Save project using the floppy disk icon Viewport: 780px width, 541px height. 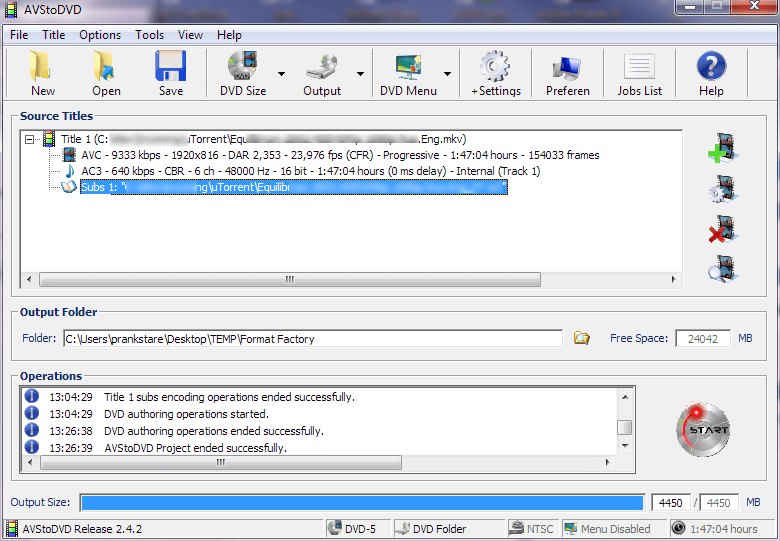click(x=170, y=66)
